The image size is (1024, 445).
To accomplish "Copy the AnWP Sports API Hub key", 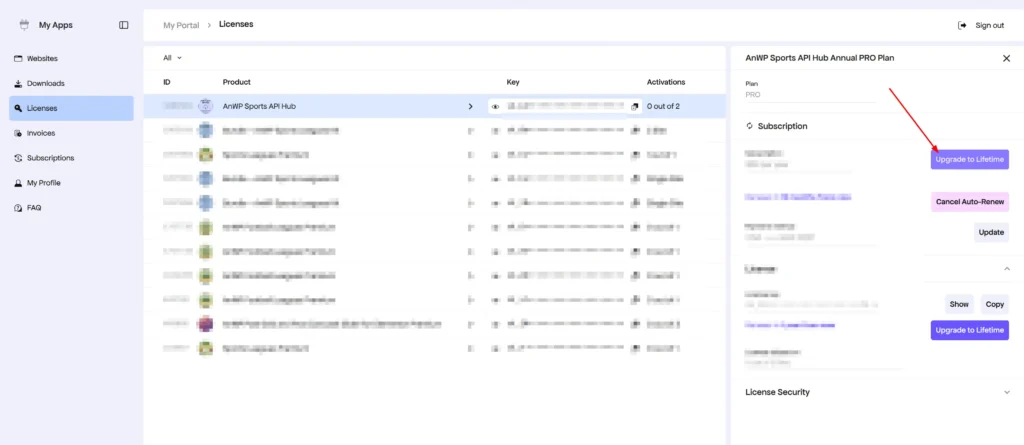I will [x=634, y=107].
